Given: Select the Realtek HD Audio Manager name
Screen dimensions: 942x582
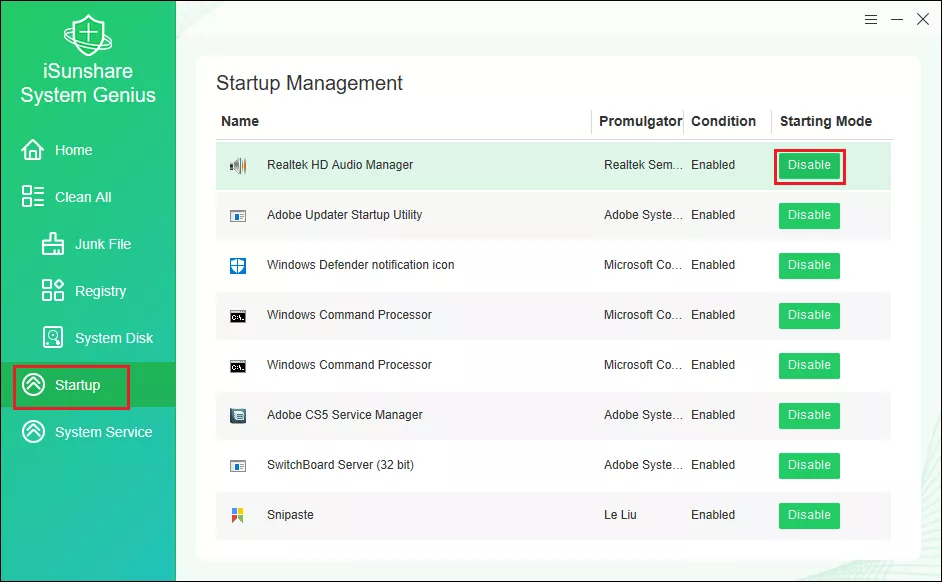Looking at the screenshot, I should [x=340, y=165].
